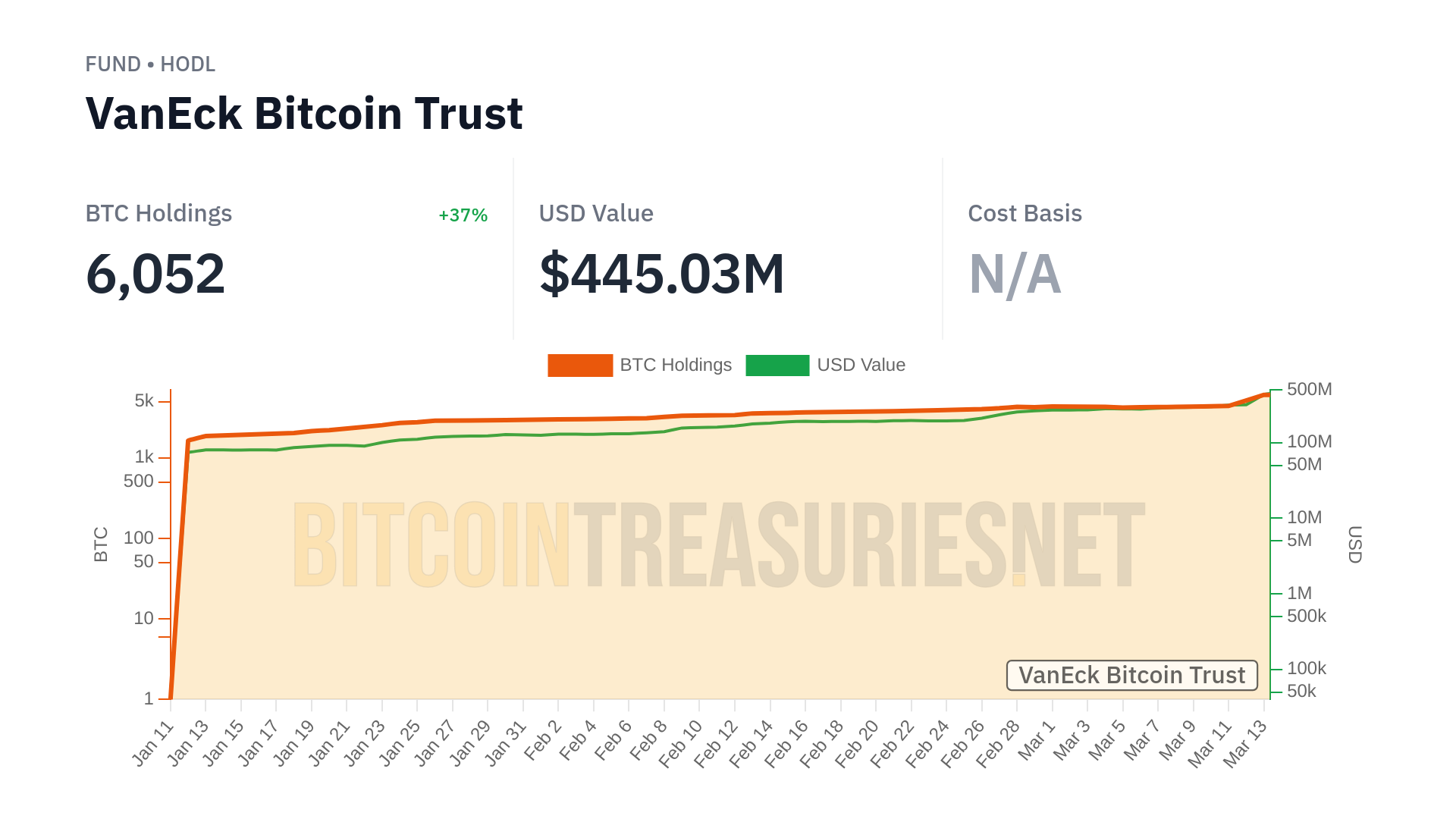1456x819 pixels.
Task: Click the BitcoinTreasuries.NET watermark
Action: click(x=718, y=544)
